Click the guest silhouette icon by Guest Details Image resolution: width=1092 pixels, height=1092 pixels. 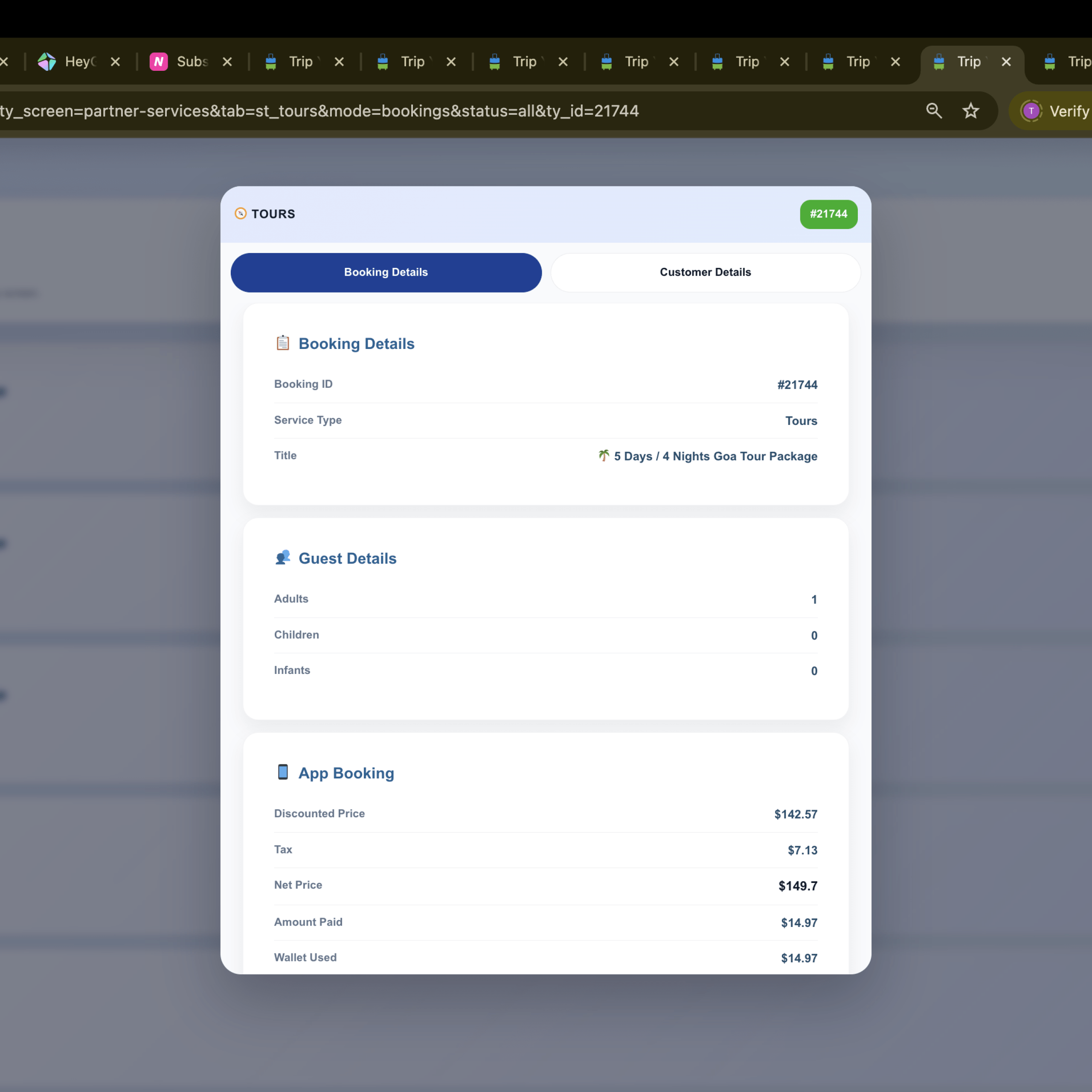click(283, 558)
